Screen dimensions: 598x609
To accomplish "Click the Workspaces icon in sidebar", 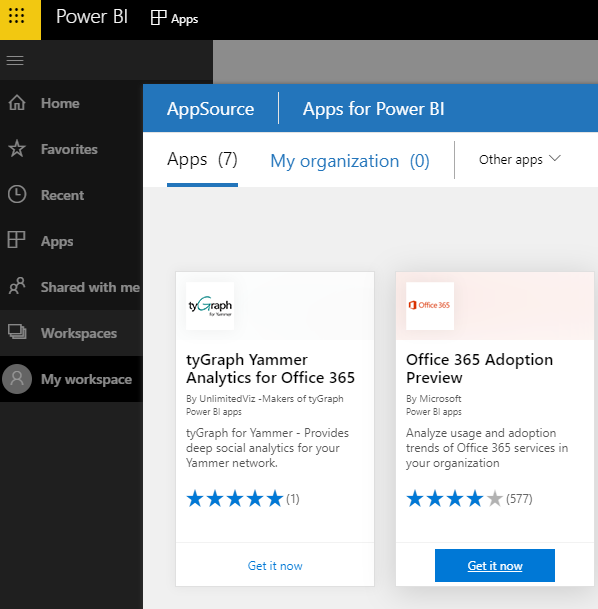I will [17, 332].
